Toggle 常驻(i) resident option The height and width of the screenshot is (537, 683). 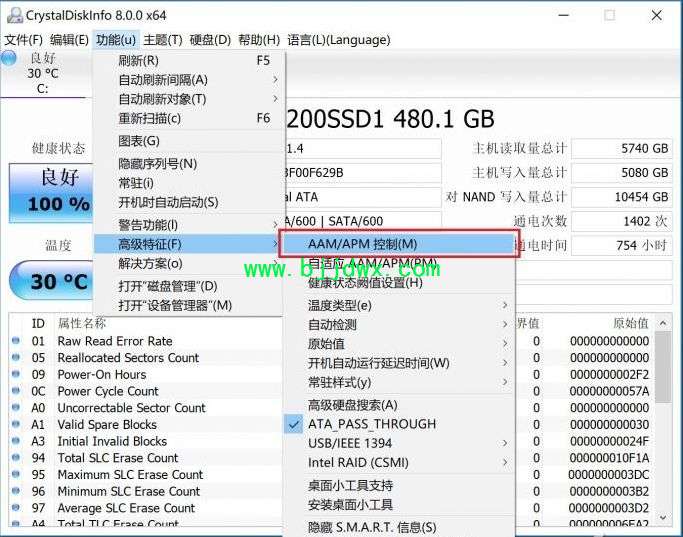189,183
